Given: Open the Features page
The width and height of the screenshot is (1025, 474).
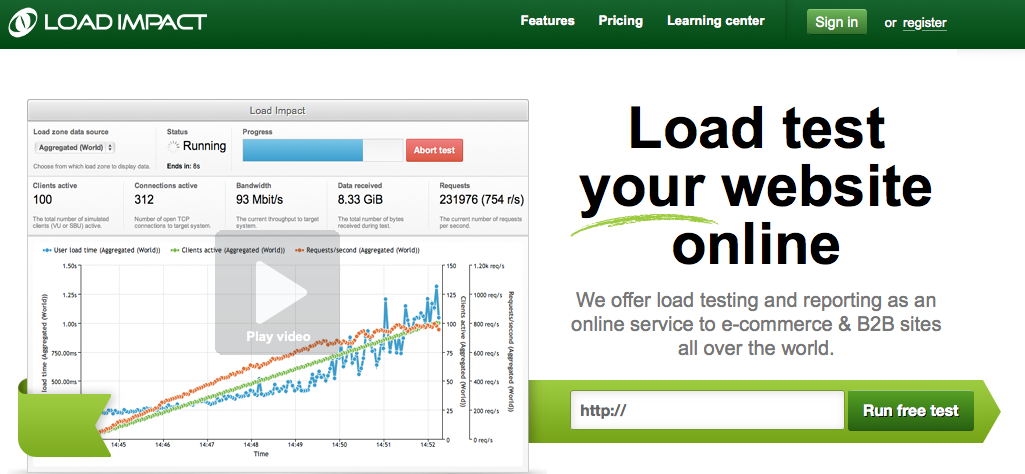Looking at the screenshot, I should 547,21.
